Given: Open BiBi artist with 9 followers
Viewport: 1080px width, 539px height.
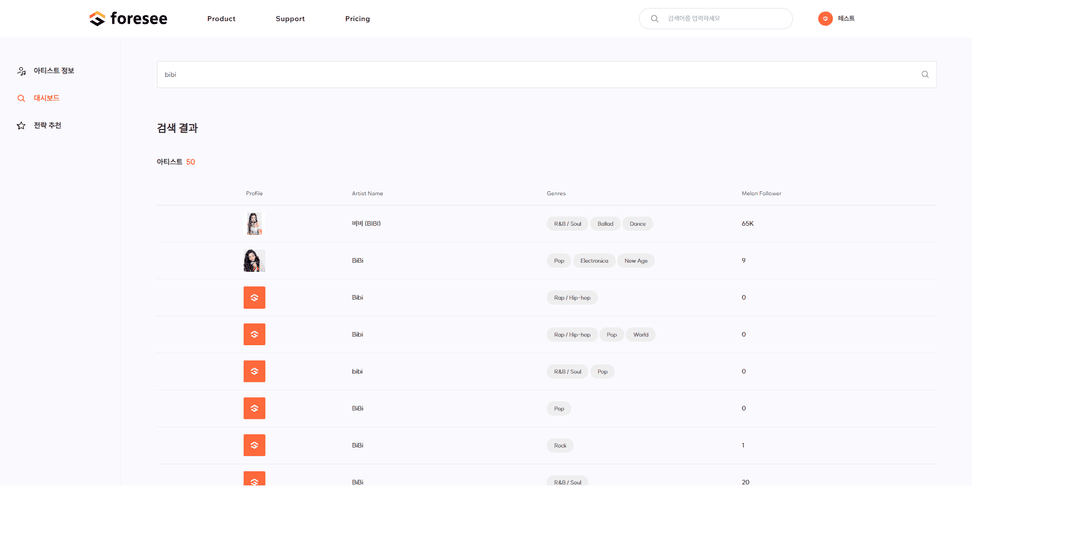Looking at the screenshot, I should (x=357, y=261).
